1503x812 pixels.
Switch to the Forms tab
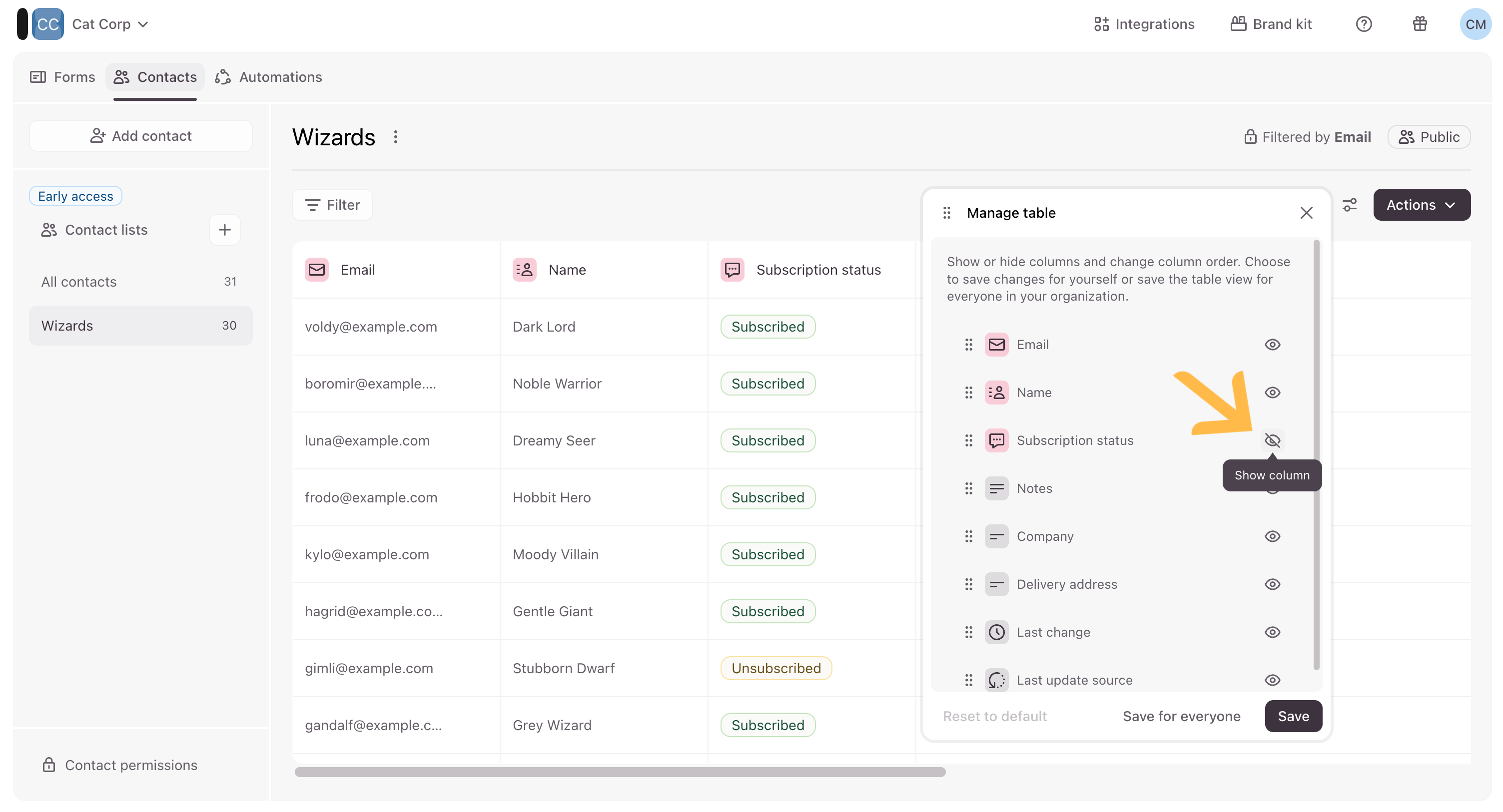pos(63,77)
